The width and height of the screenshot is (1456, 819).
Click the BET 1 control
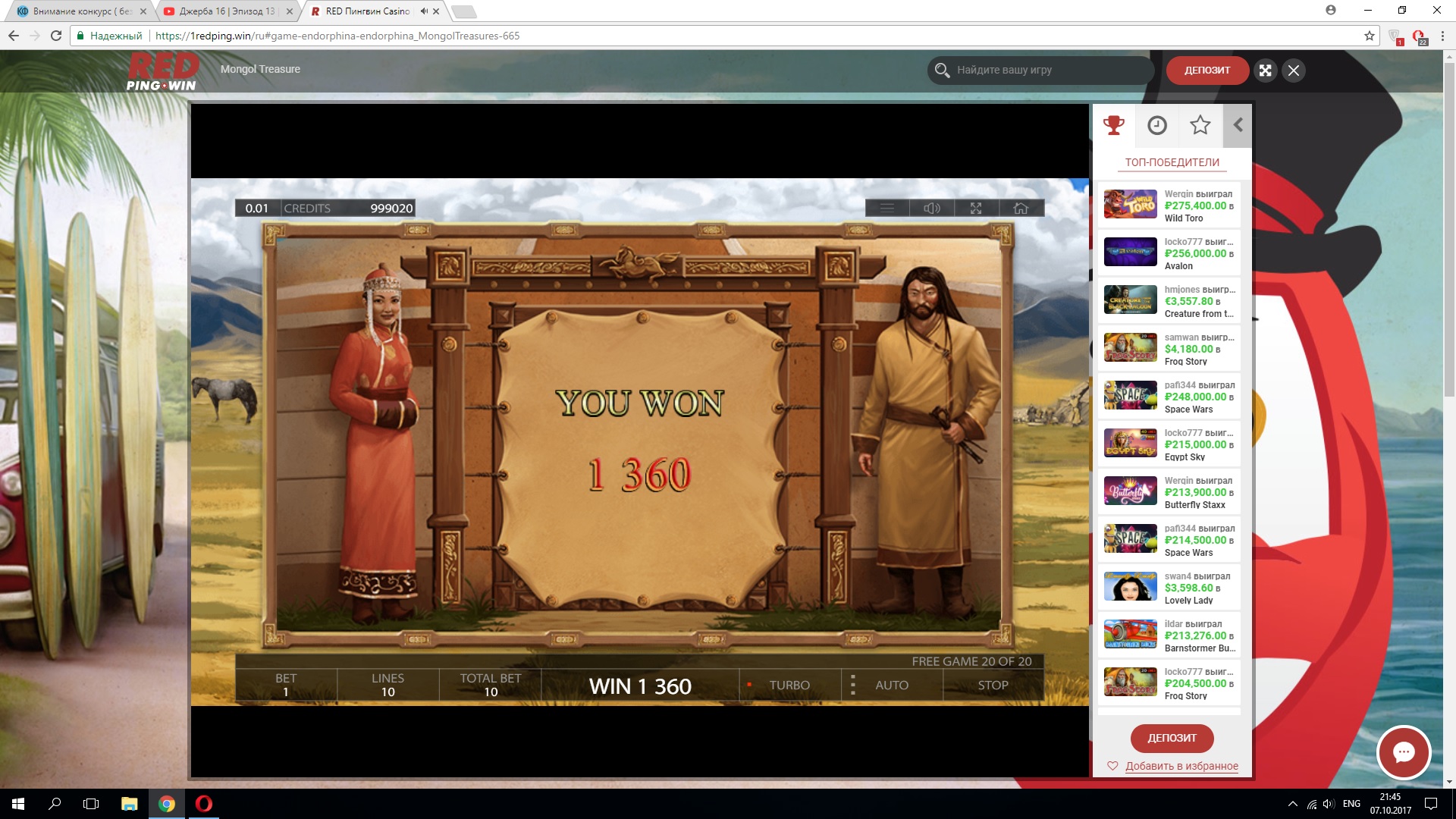pos(286,685)
